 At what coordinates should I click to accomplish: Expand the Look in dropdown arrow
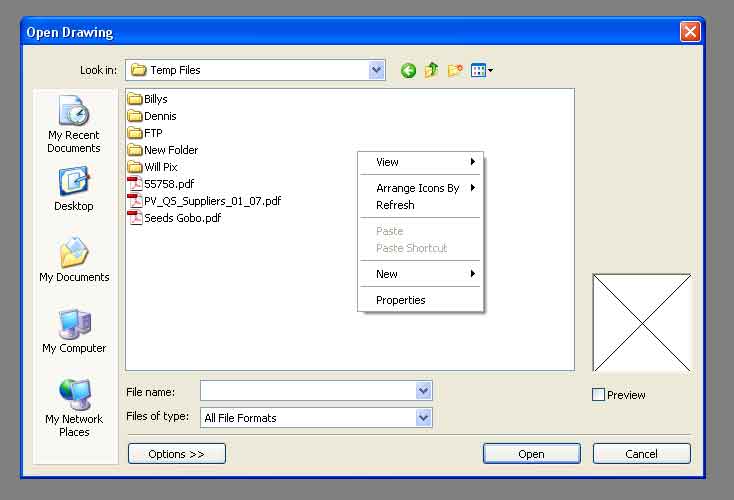[x=376, y=70]
